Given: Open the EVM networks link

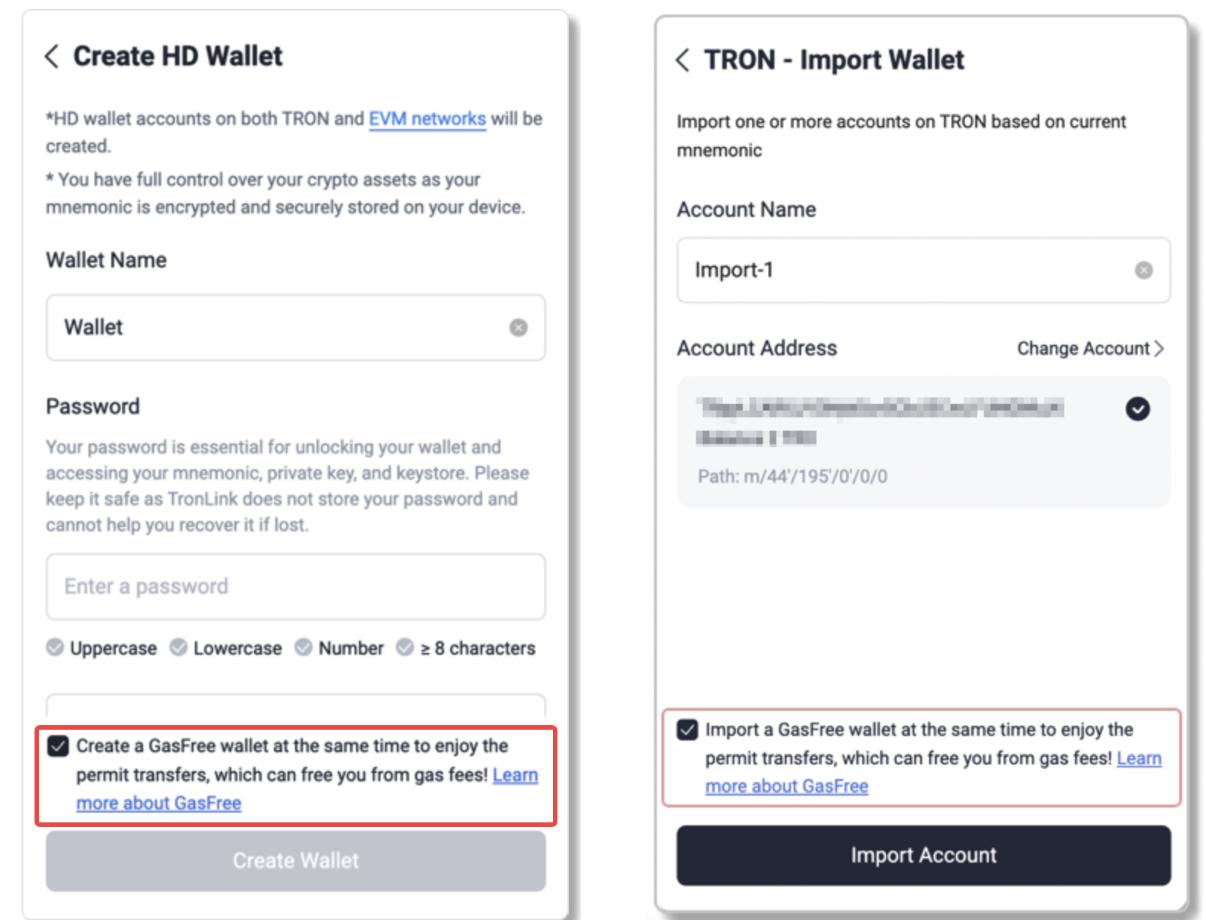Looking at the screenshot, I should click(427, 120).
